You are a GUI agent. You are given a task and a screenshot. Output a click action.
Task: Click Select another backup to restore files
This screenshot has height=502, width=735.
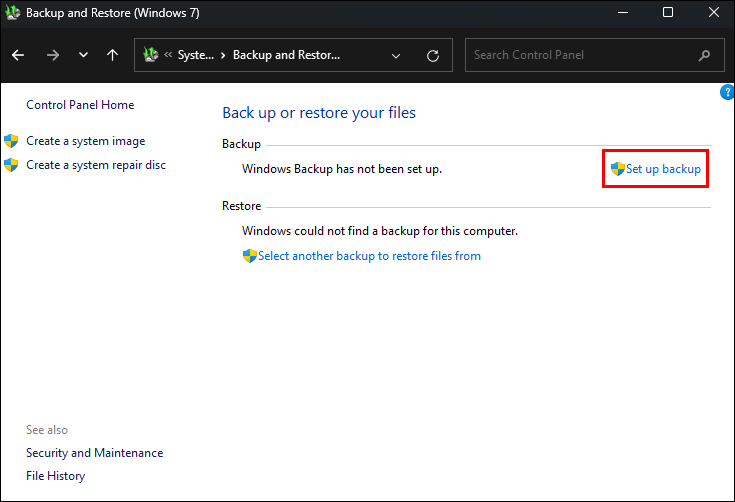tap(369, 256)
